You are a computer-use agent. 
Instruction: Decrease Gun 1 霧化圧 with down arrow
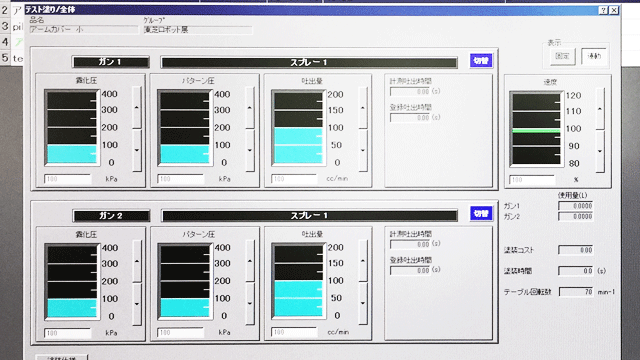137,150
